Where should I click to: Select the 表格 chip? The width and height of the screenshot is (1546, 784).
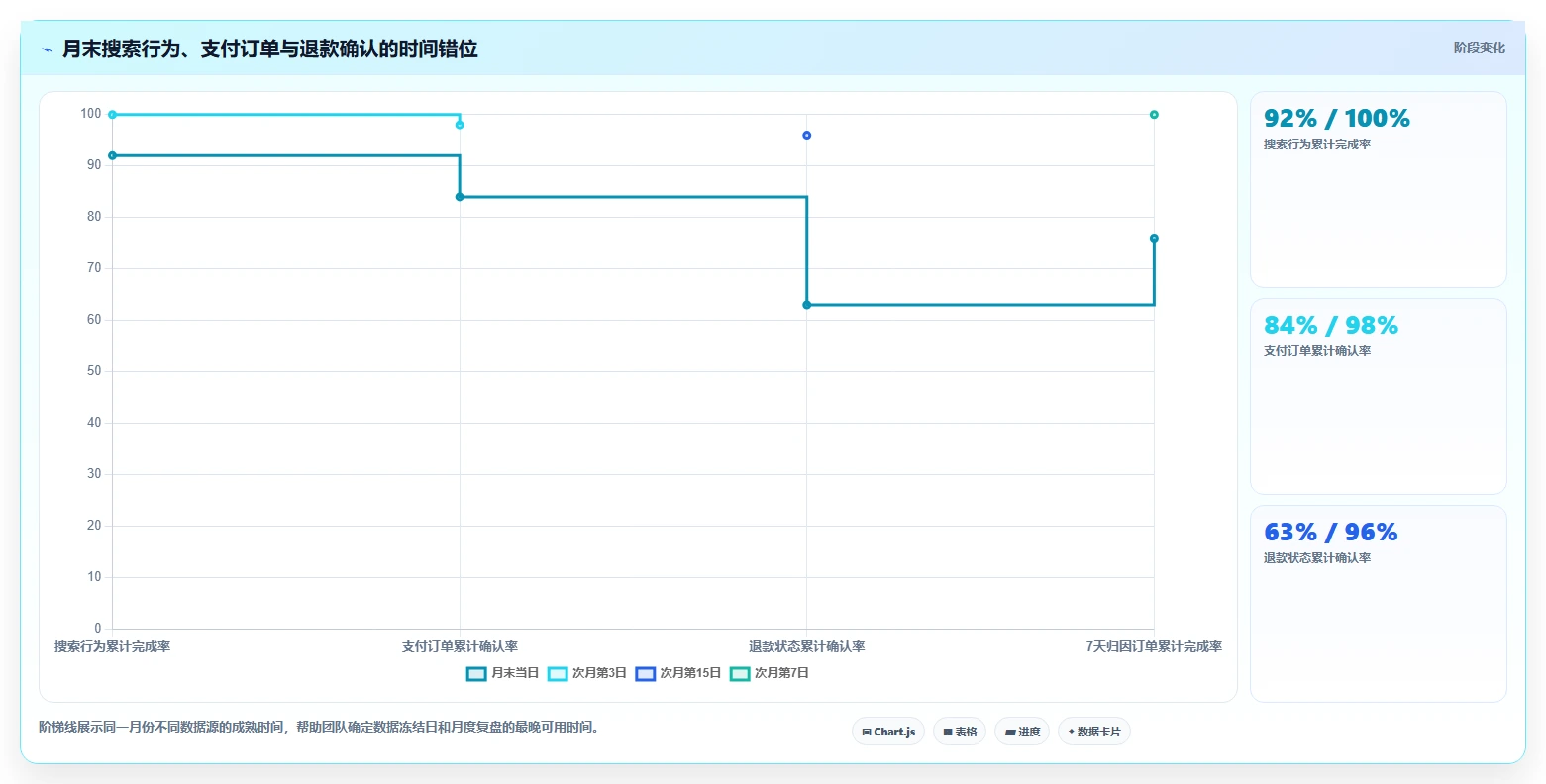point(960,732)
